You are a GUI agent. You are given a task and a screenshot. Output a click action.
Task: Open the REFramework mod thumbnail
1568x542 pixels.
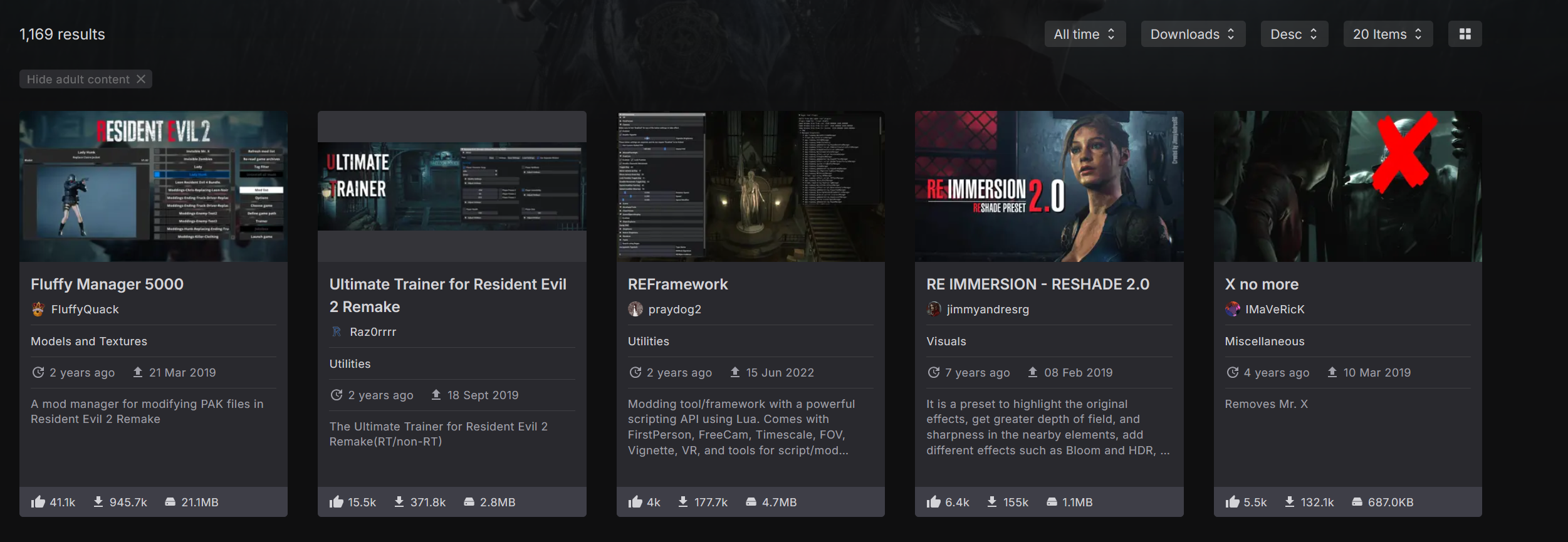click(751, 186)
